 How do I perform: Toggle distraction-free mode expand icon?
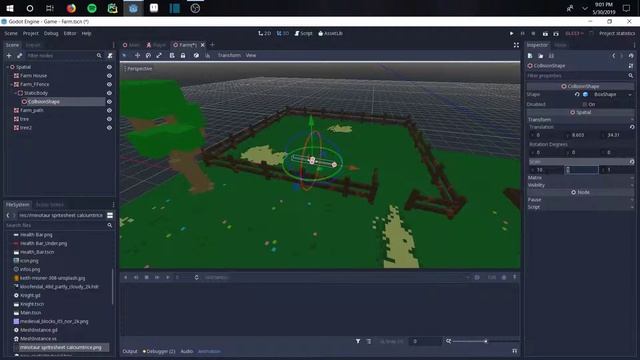[x=516, y=45]
